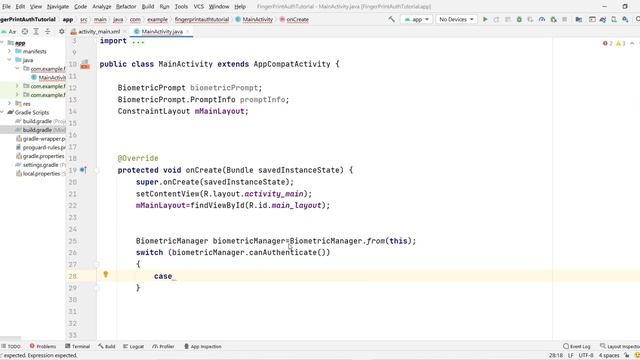This screenshot has height=360, width=640.
Task: Click Select Opened File target icon
Action: tap(25, 31)
